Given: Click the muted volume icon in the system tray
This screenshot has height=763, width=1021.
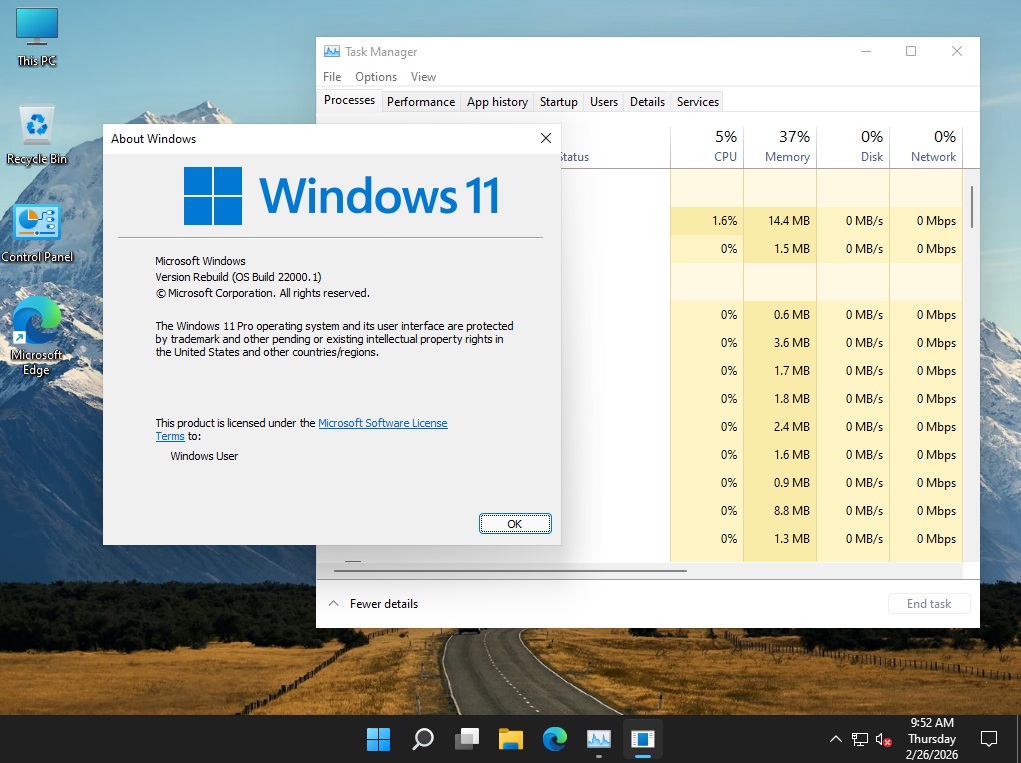Looking at the screenshot, I should pos(884,740).
